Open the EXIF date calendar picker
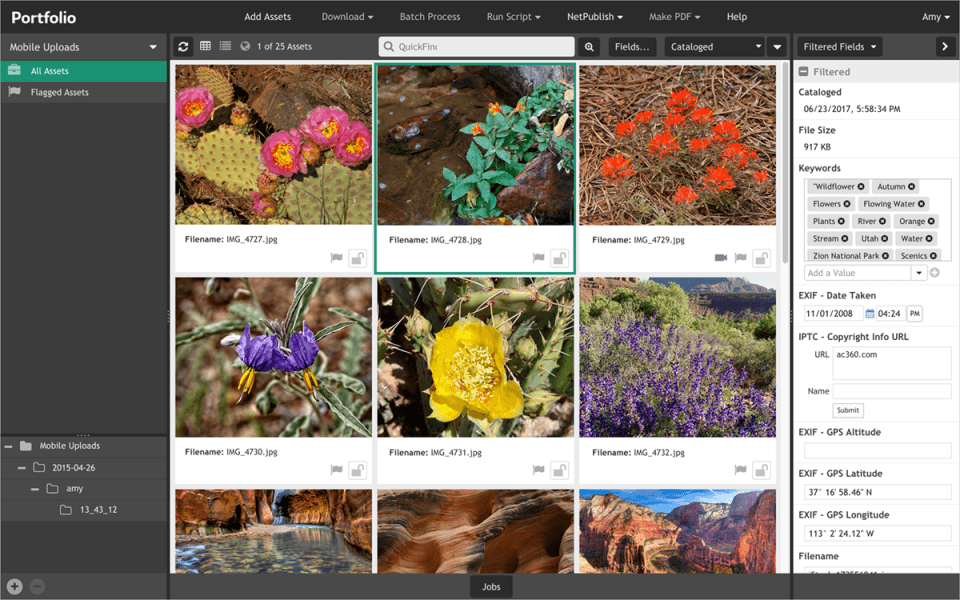The image size is (960, 600). click(x=869, y=313)
